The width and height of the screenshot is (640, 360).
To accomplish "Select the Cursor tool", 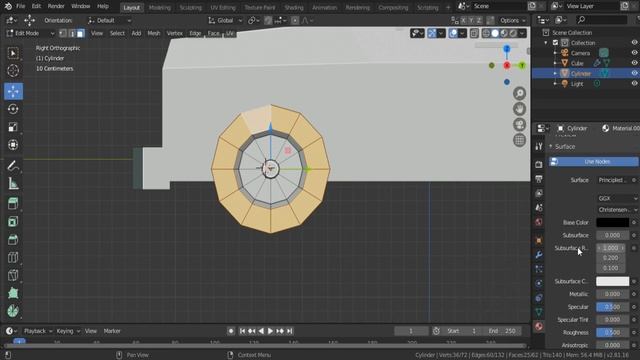I will pyautogui.click(x=13, y=71).
